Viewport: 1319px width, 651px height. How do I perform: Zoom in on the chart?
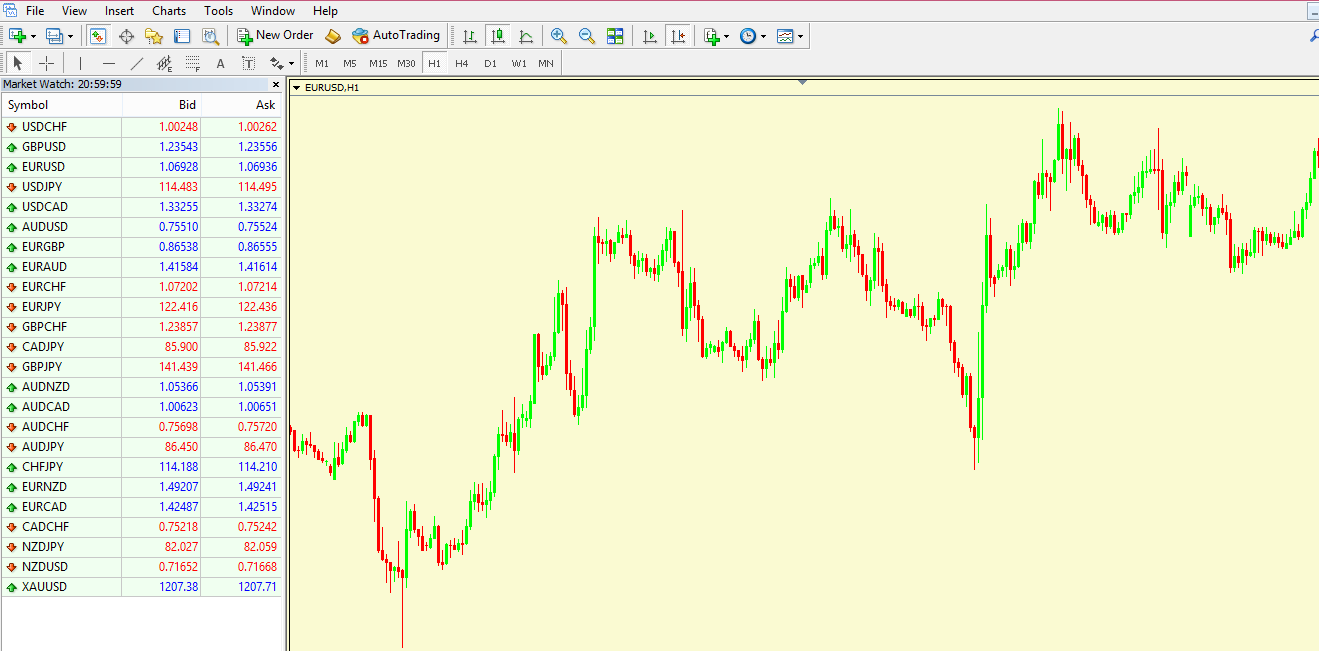coord(559,36)
